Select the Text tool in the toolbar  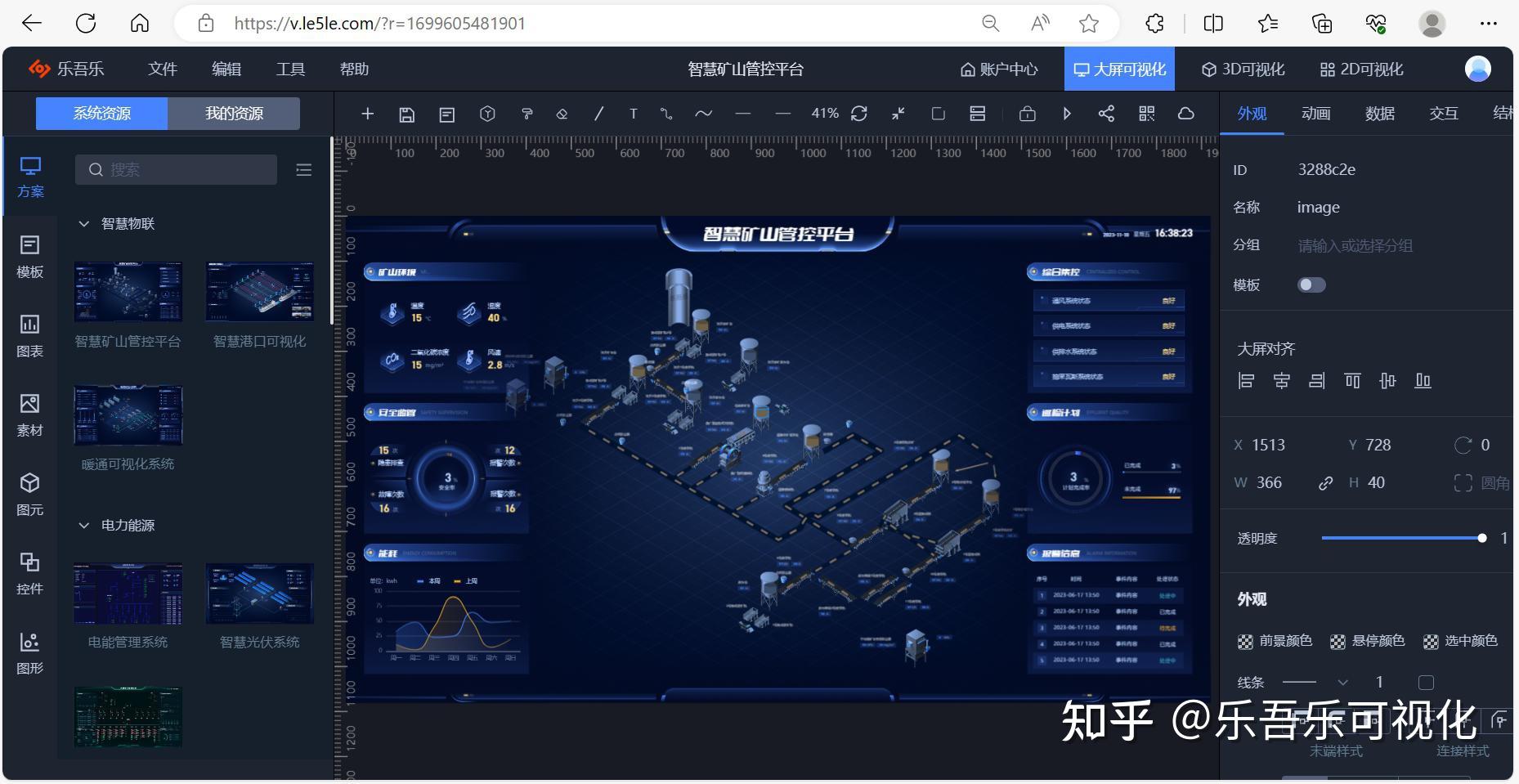633,114
